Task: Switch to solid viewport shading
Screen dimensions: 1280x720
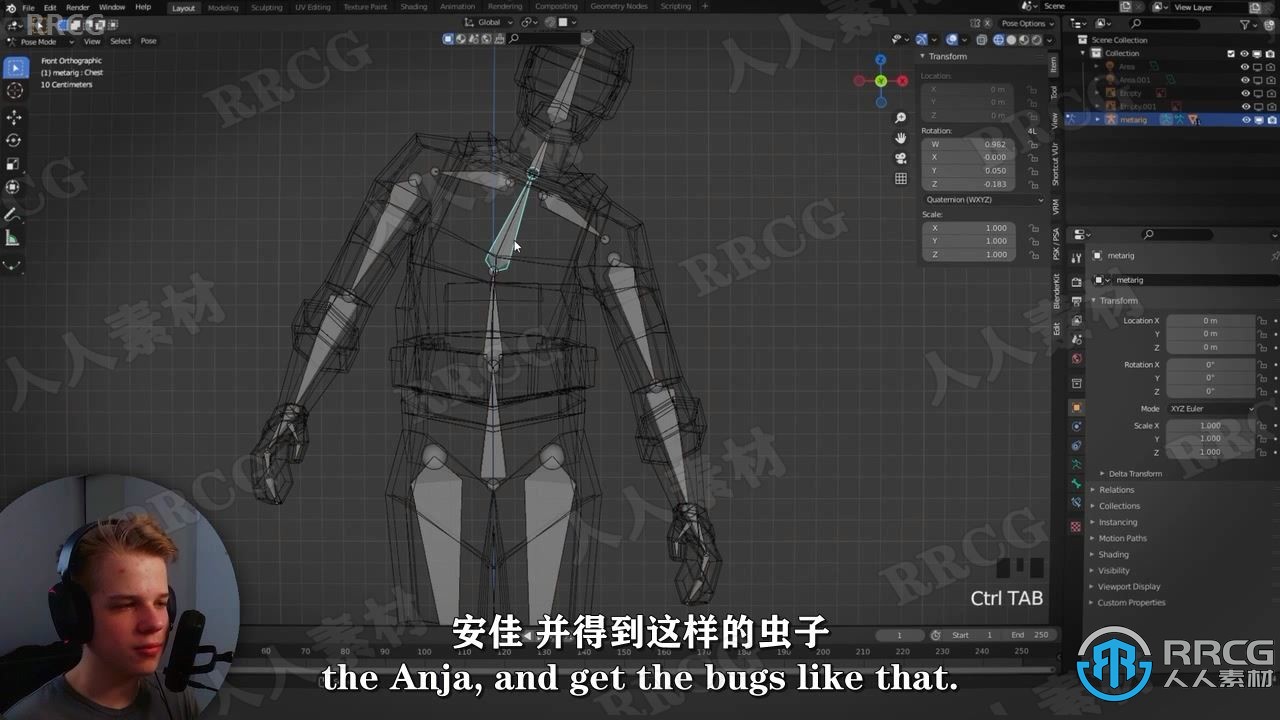Action: 1011,40
